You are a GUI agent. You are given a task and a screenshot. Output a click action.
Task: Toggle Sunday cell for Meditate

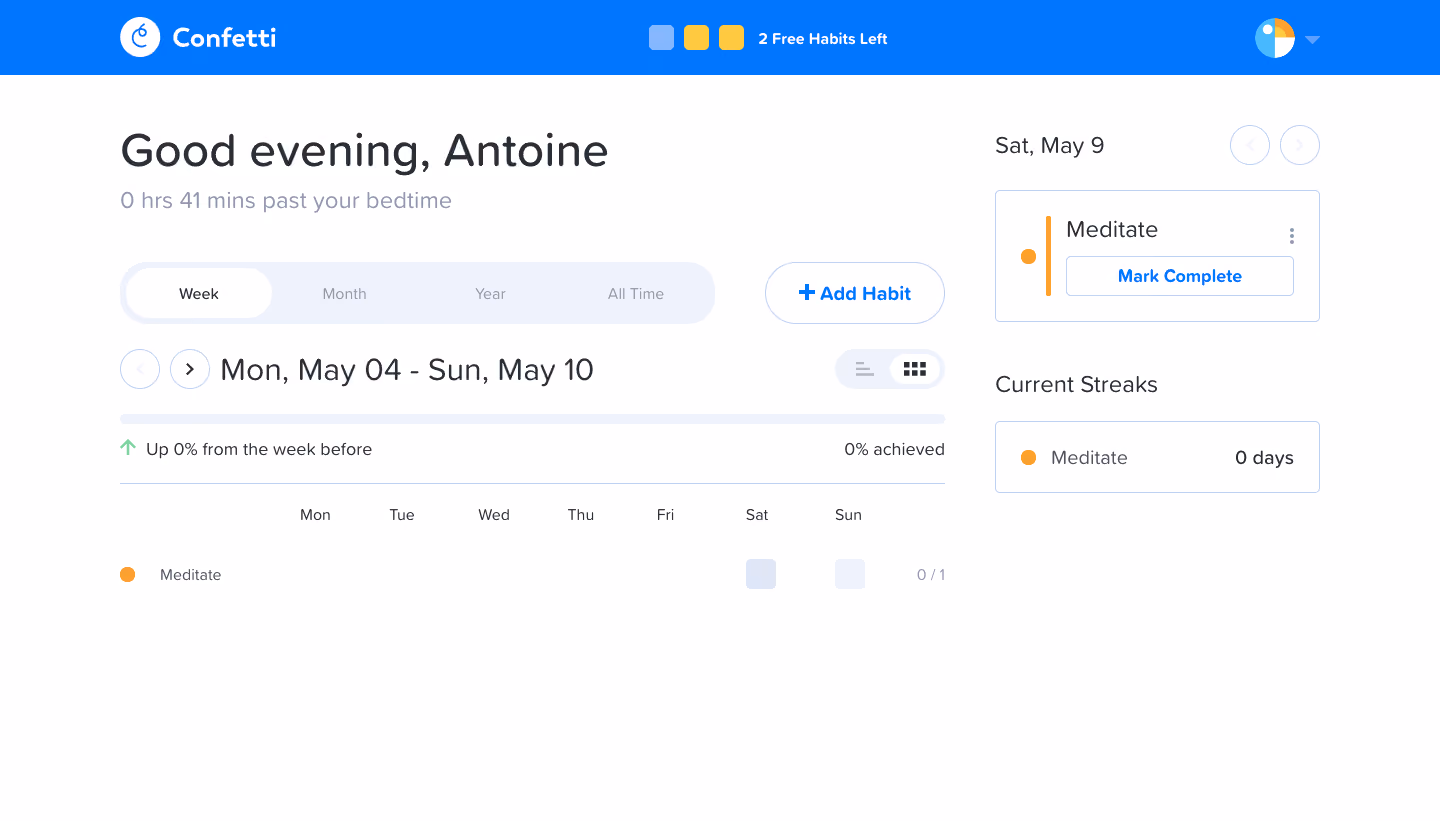click(x=850, y=574)
